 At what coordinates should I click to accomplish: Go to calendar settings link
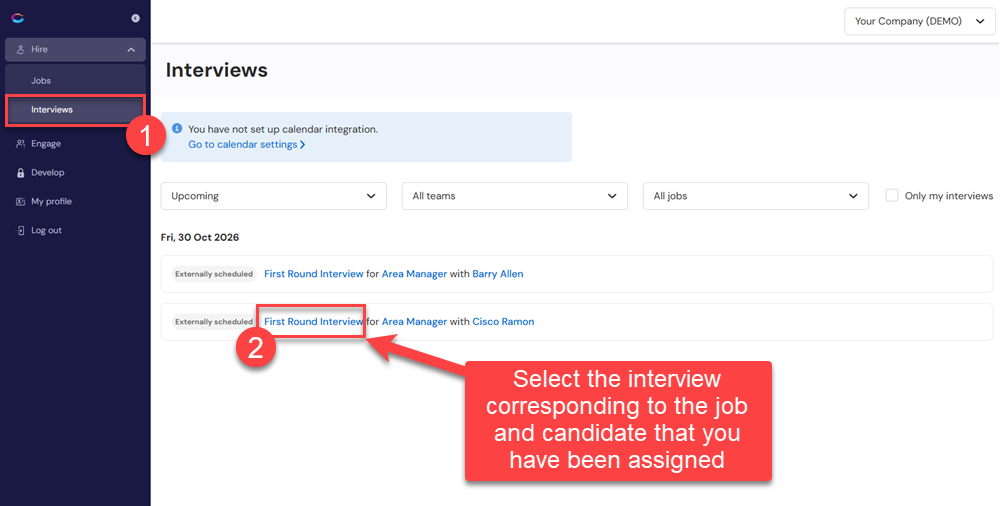pyautogui.click(x=246, y=145)
